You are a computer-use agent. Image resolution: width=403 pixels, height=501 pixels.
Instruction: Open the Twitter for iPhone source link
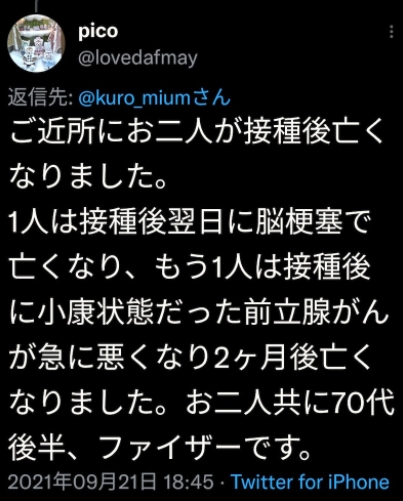coord(310,482)
